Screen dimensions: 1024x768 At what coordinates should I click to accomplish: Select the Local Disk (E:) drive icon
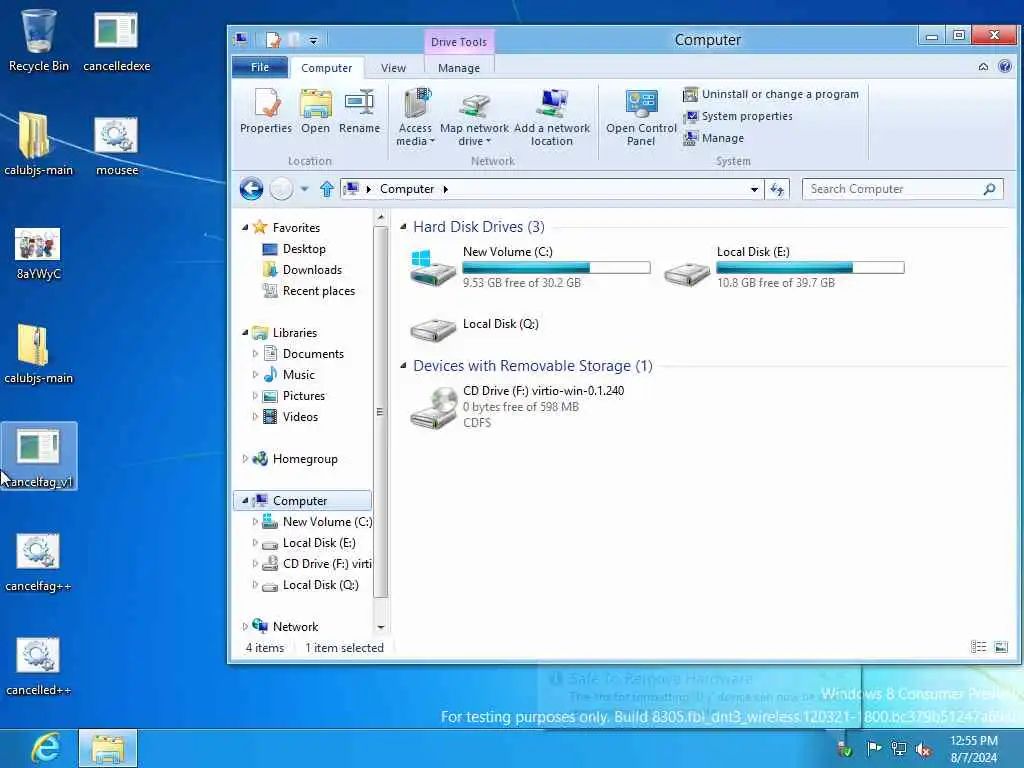click(x=687, y=274)
